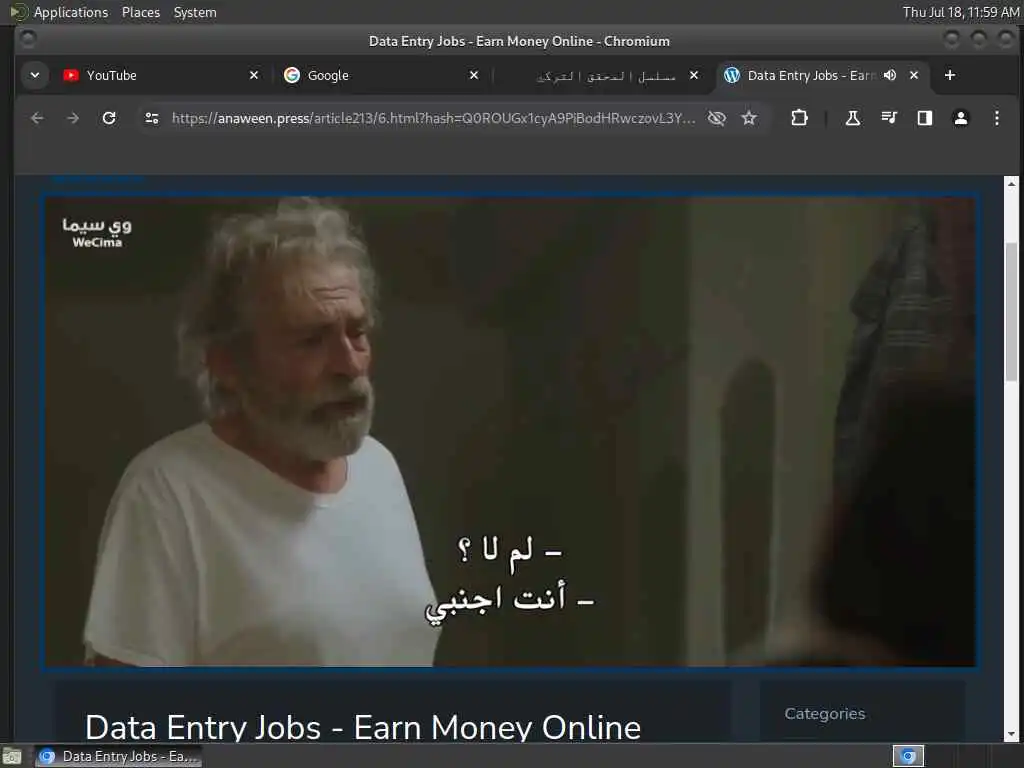Open the Chromium three-dot menu

pos(997,118)
